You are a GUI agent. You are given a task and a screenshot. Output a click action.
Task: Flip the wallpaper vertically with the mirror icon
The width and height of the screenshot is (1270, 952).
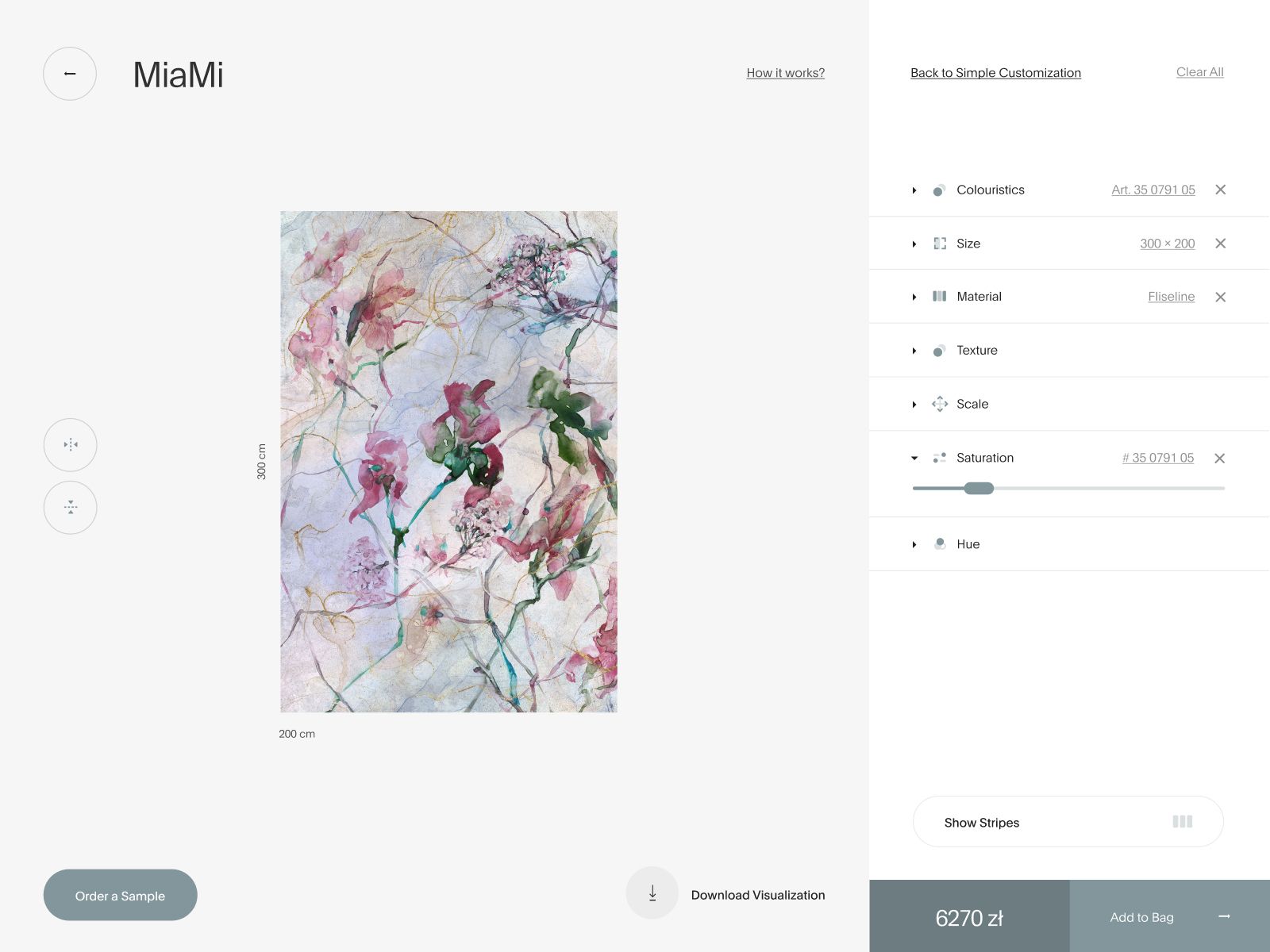click(x=71, y=507)
